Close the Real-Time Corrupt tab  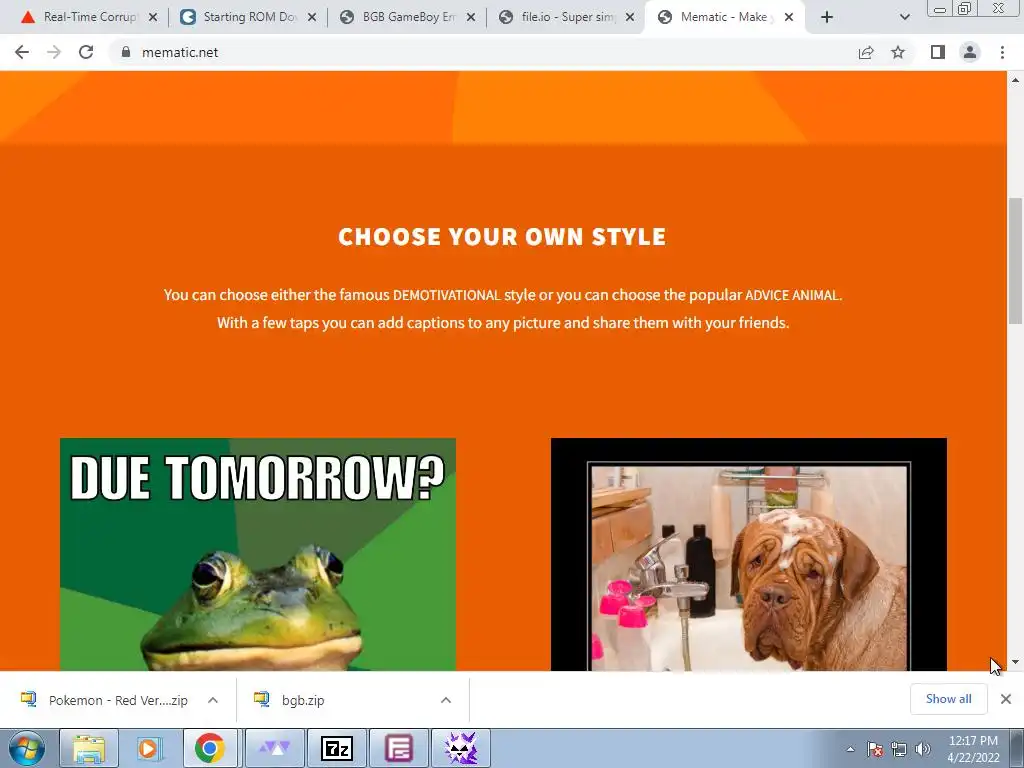(x=153, y=17)
